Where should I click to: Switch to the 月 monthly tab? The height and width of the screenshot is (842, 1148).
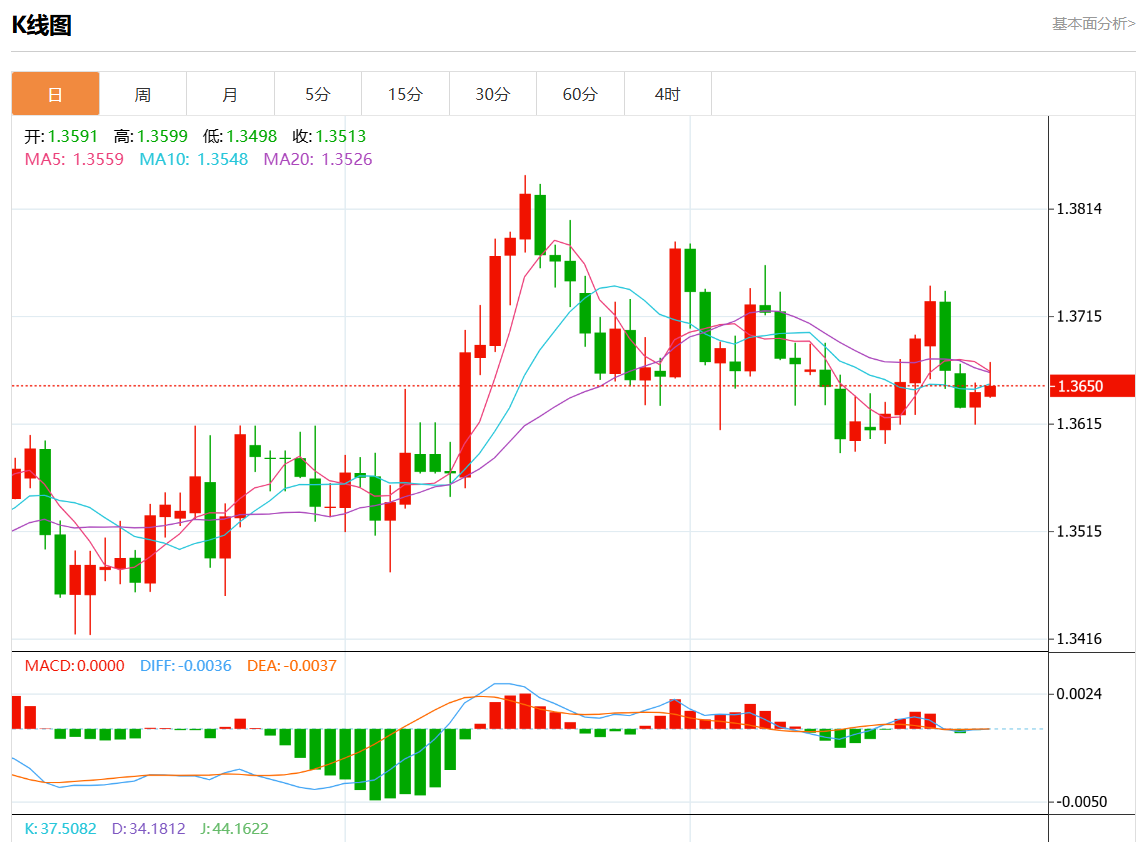click(231, 94)
